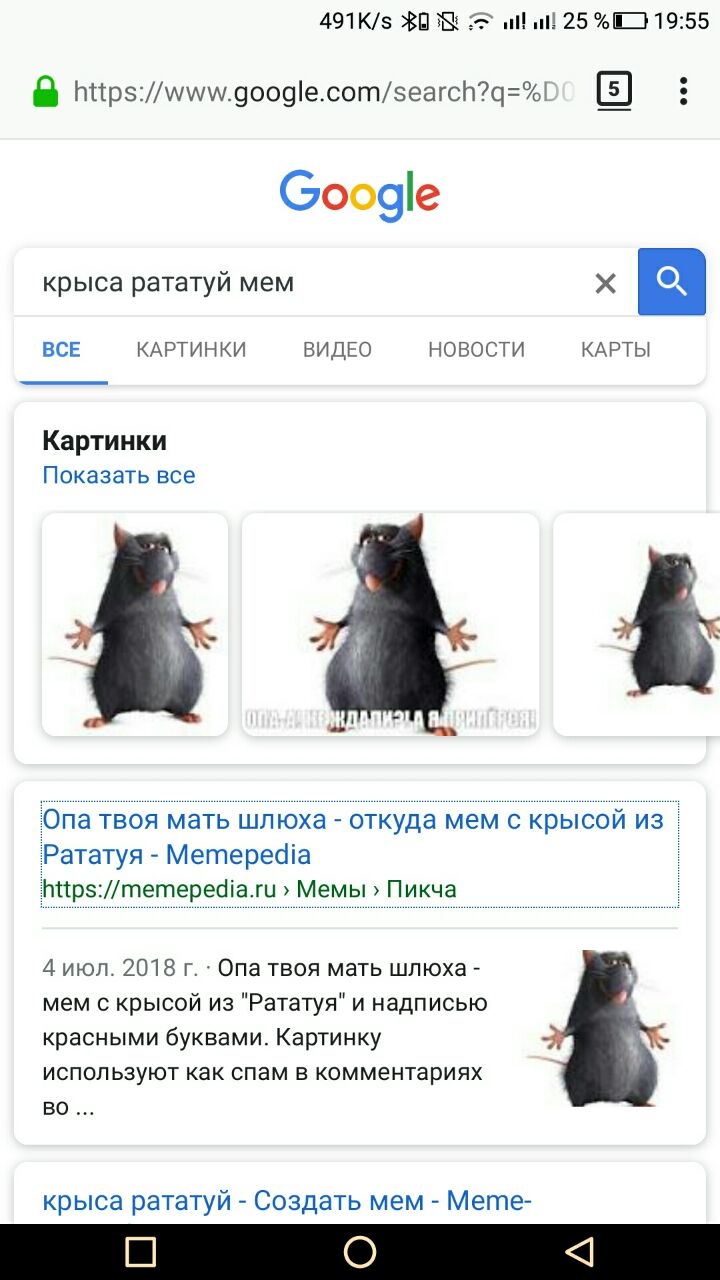The image size is (720, 1280).
Task: Tap Android back triangle button
Action: click(x=579, y=1251)
